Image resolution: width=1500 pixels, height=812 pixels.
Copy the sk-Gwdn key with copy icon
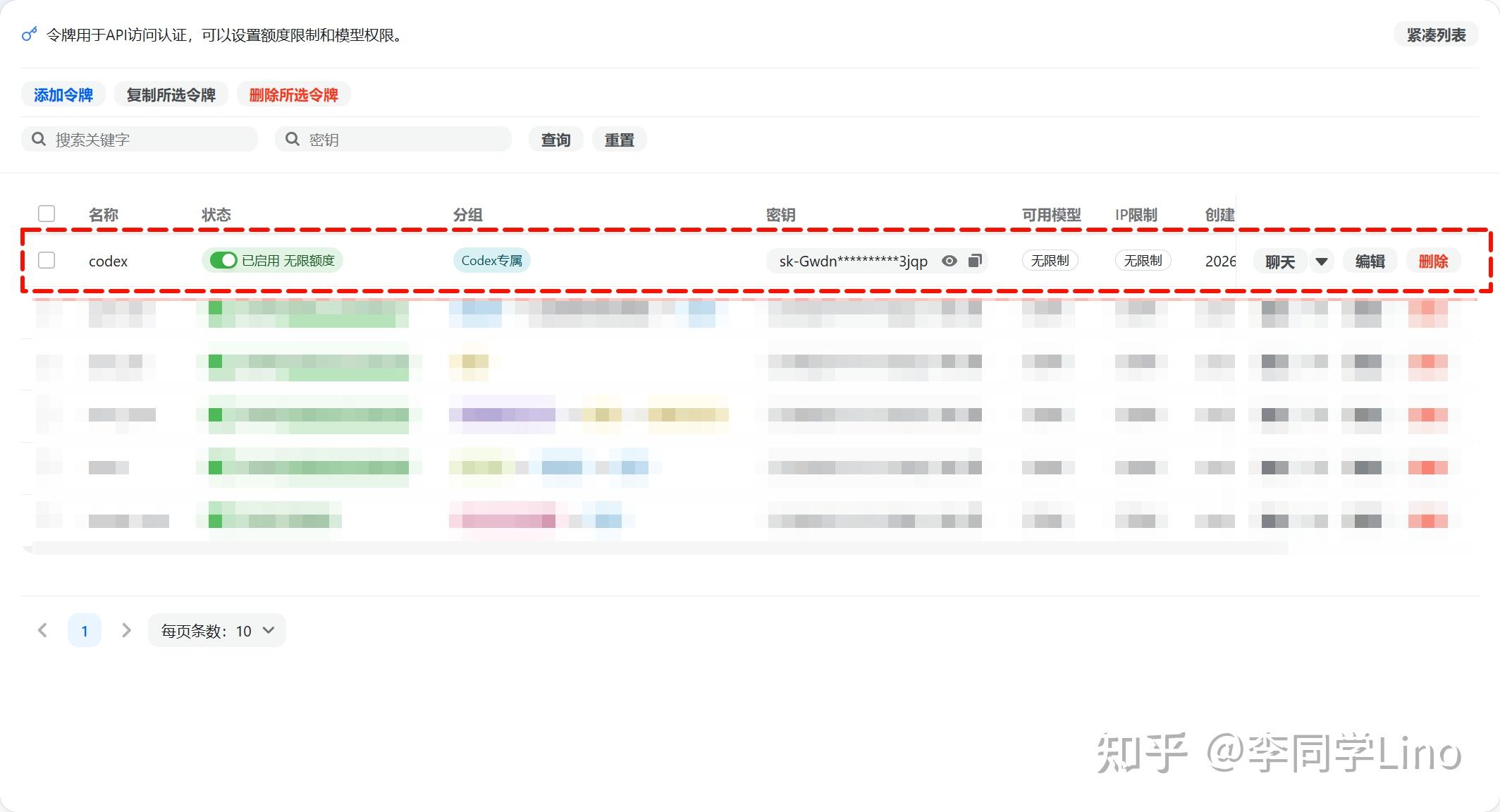[975, 261]
